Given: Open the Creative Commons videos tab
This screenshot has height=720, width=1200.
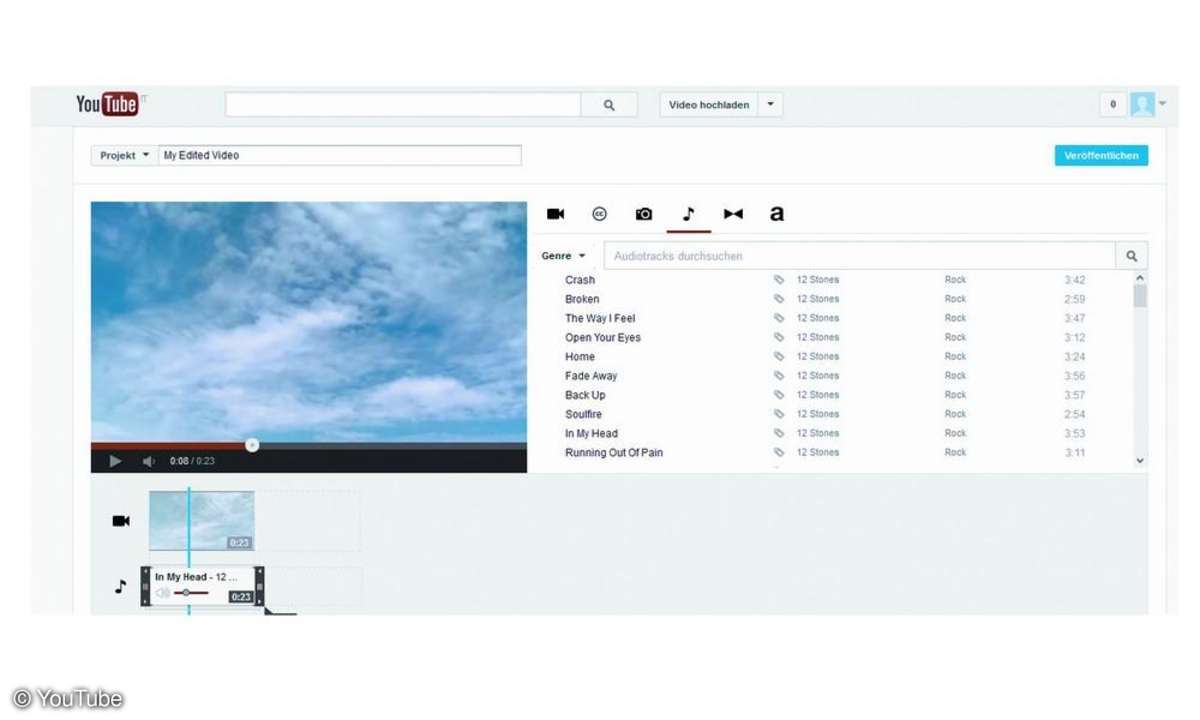Looking at the screenshot, I should tap(600, 214).
